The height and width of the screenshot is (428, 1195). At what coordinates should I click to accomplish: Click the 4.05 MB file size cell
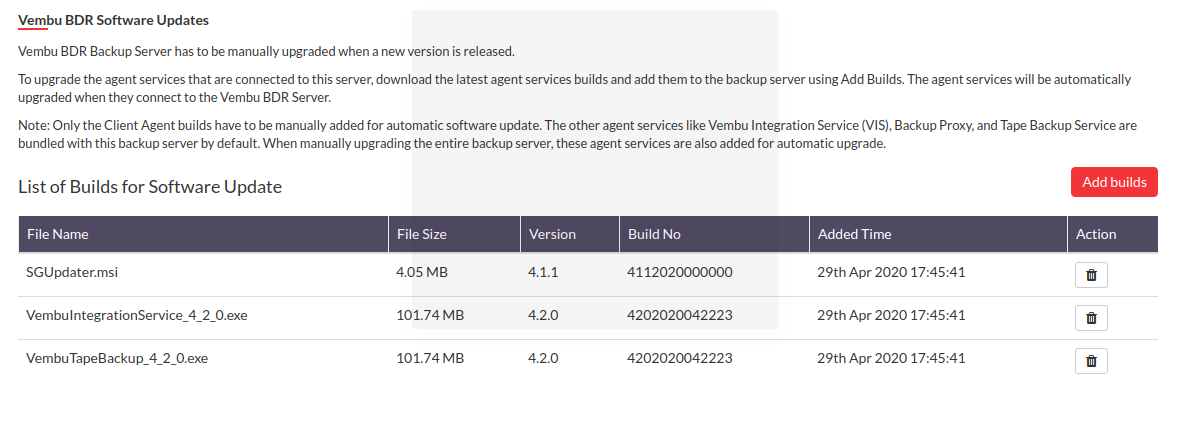tap(422, 272)
